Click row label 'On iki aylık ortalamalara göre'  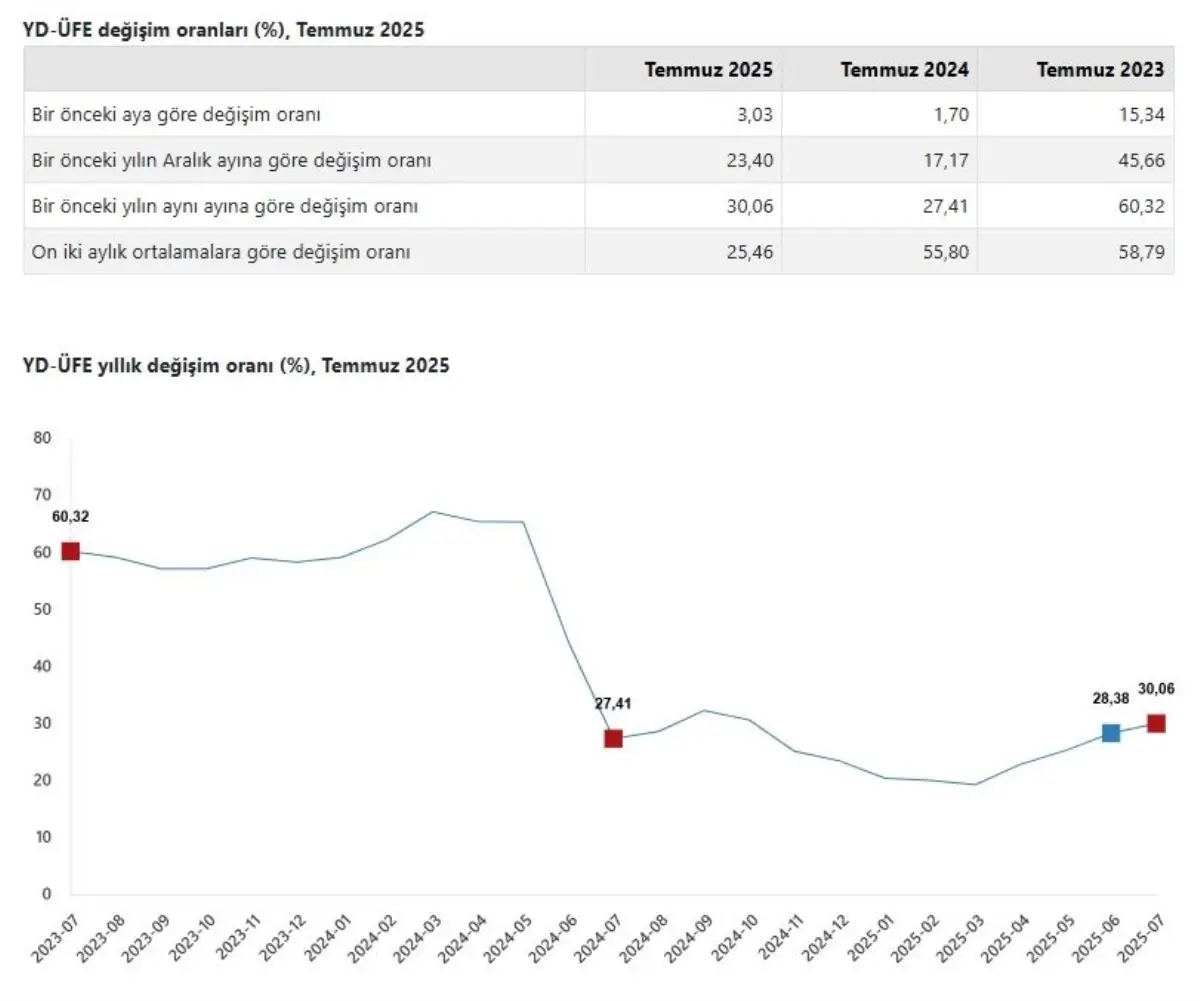click(221, 252)
